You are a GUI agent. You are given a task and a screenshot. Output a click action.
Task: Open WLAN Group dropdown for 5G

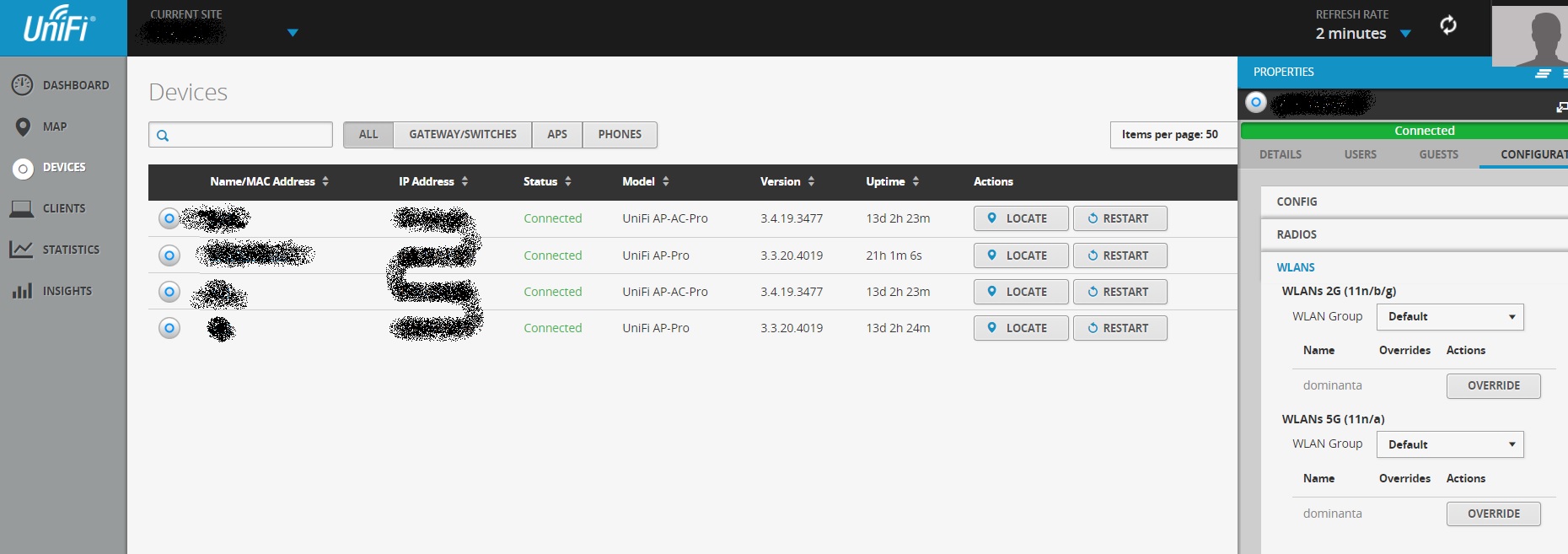click(1450, 444)
